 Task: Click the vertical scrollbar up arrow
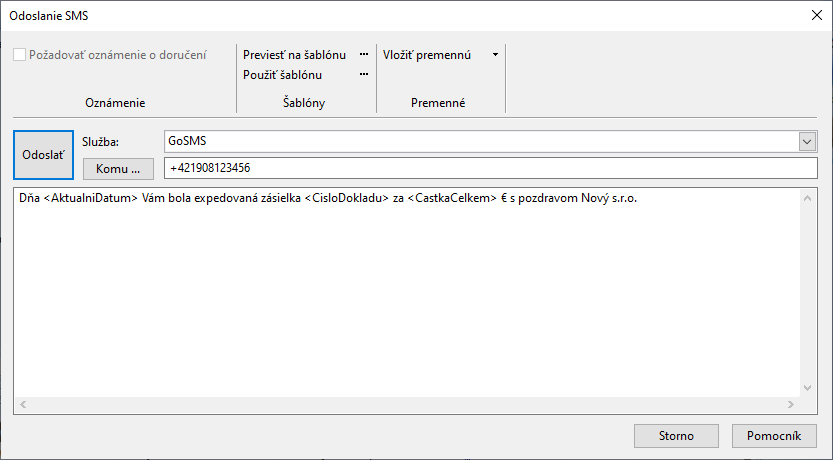[x=808, y=198]
